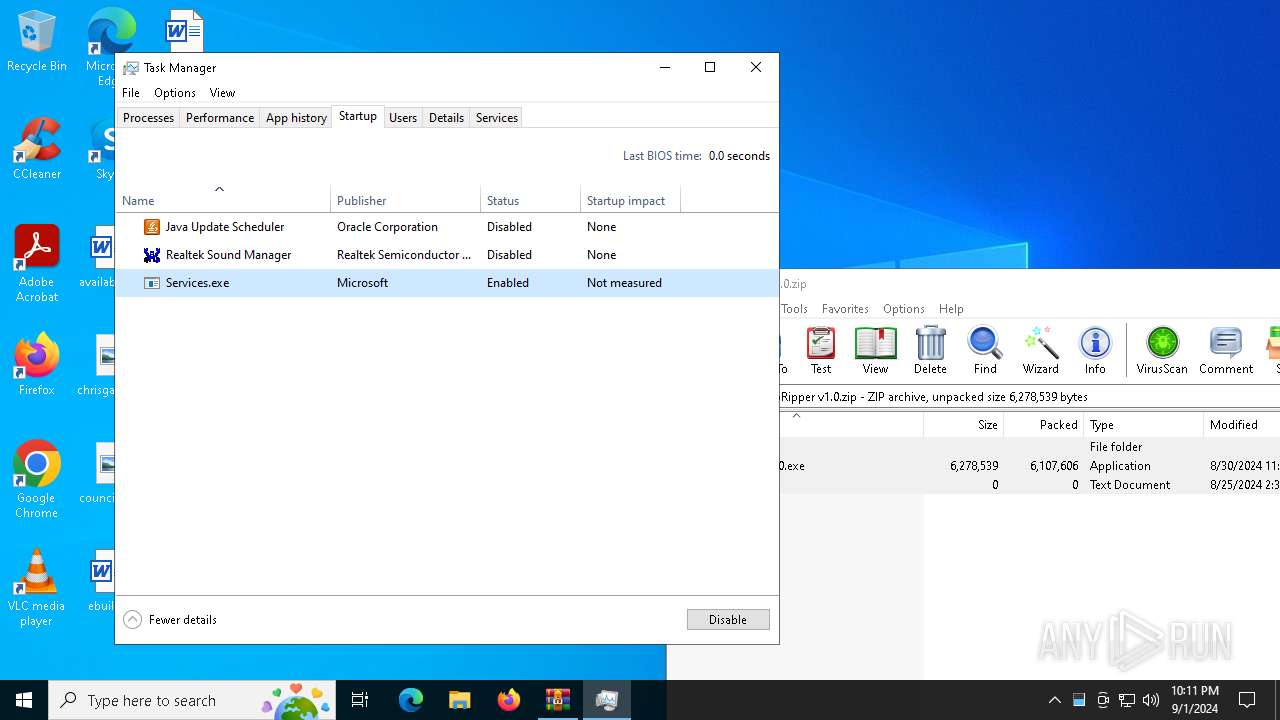
Task: Select the Services.exe entry icon
Action: (152, 283)
